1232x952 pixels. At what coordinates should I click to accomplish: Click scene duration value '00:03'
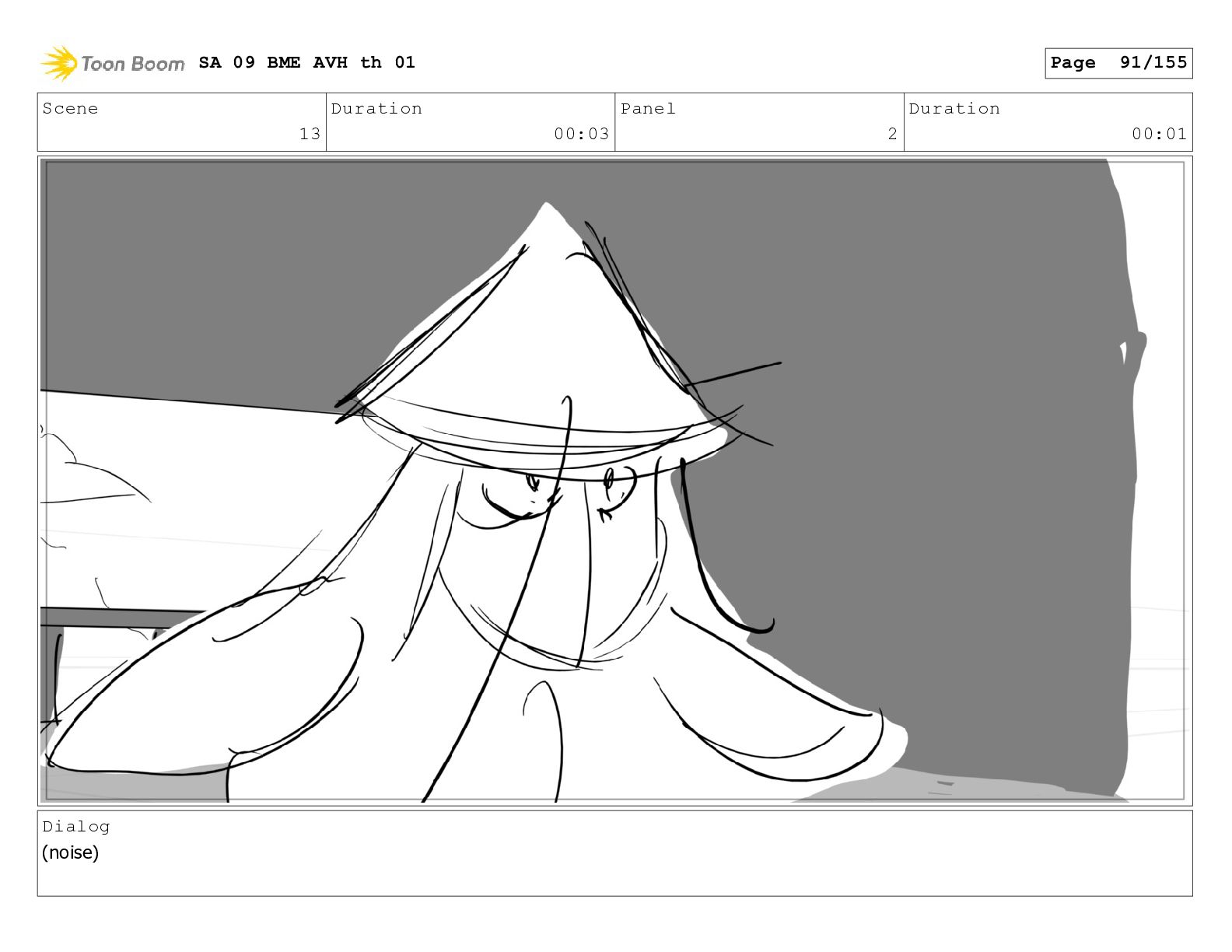coord(581,134)
